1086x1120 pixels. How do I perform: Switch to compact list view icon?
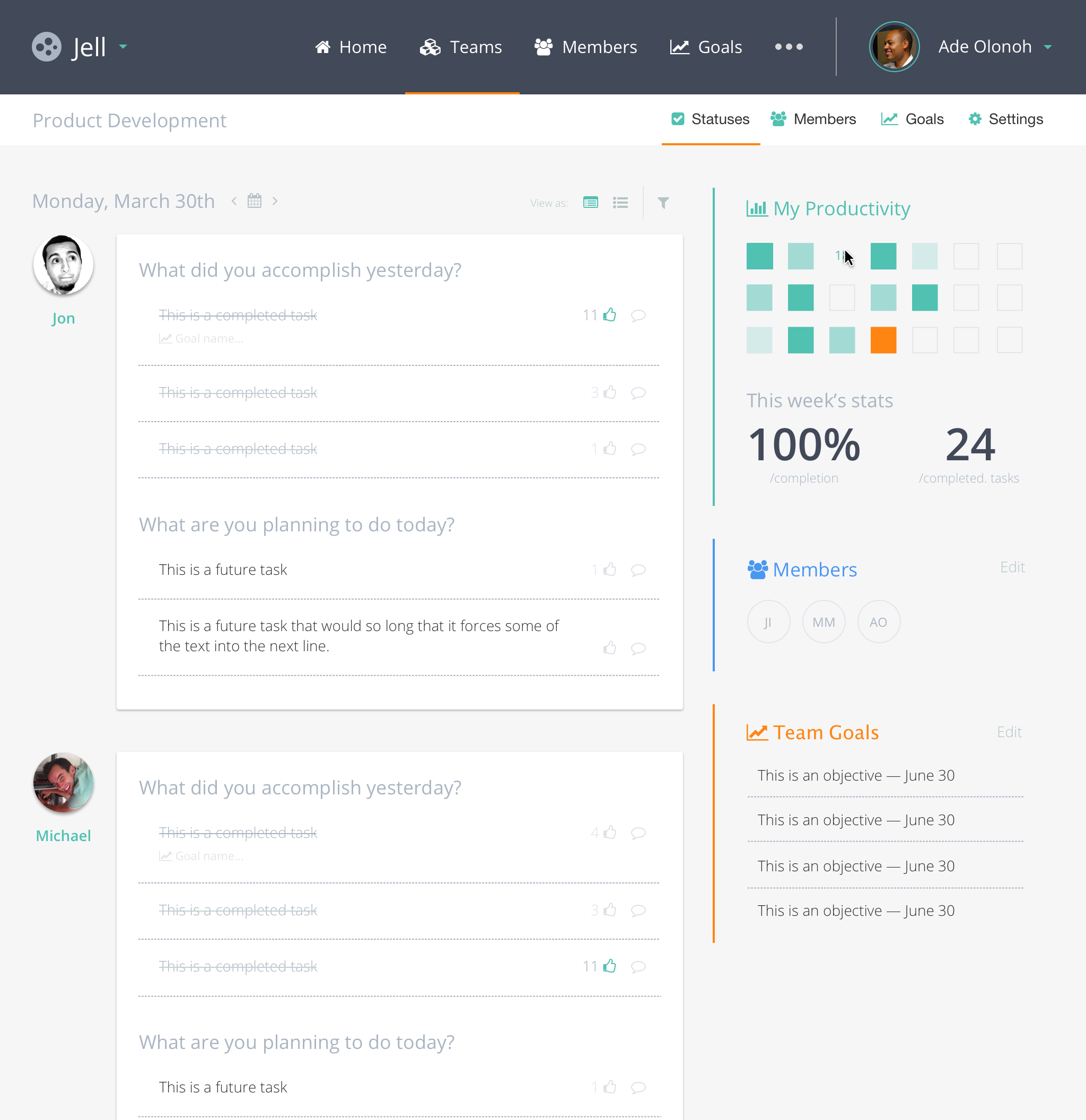click(620, 202)
